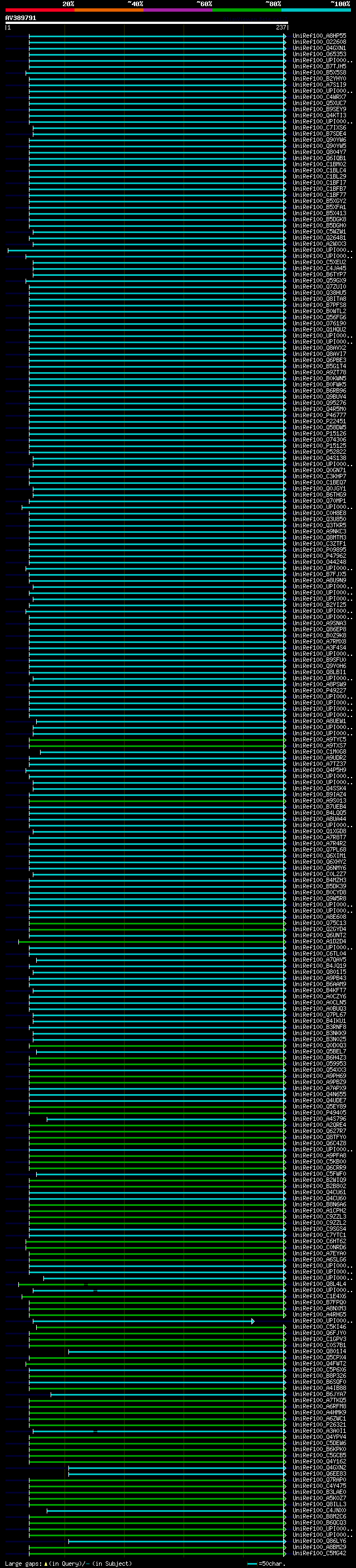Select hit label UniRef100_Q2GYD4
Viewport: 356px width, 1568px height.
point(319,929)
